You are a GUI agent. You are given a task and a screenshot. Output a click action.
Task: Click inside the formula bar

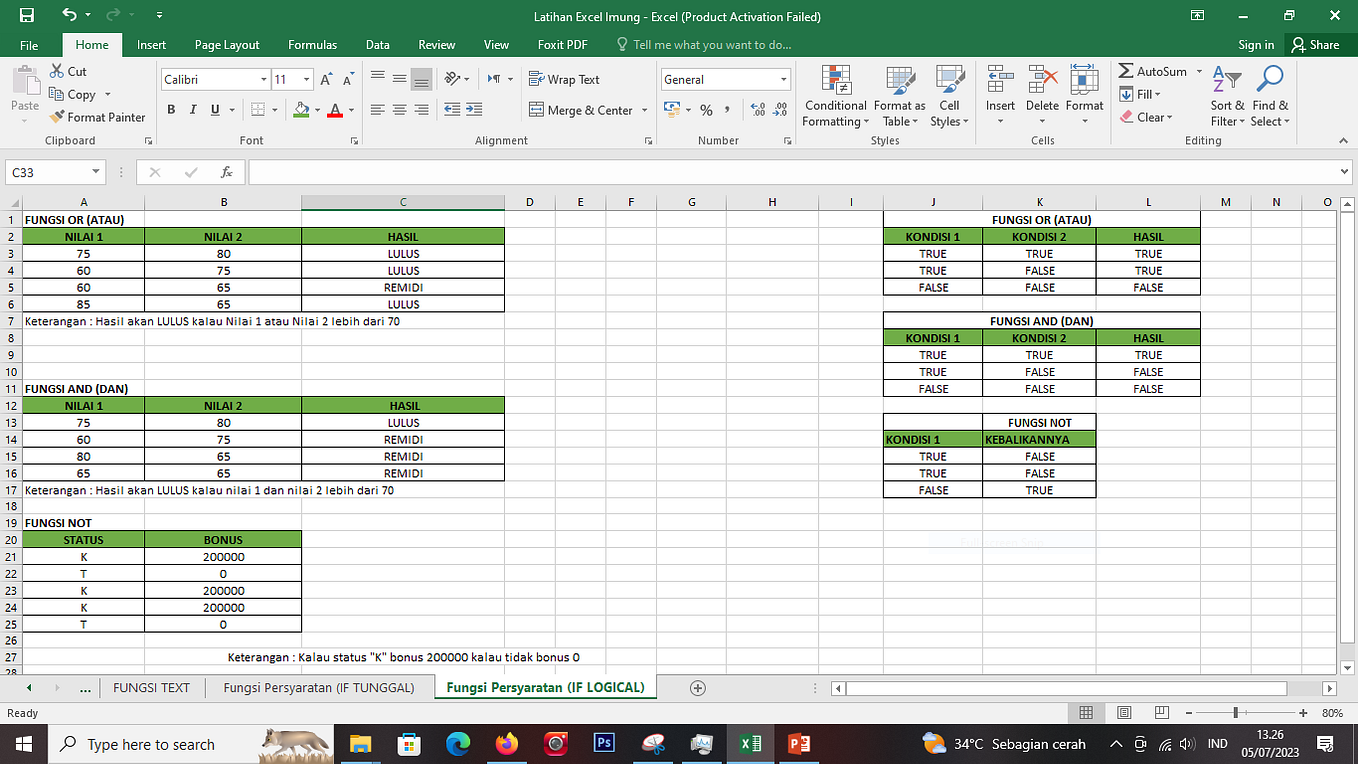[x=600, y=172]
